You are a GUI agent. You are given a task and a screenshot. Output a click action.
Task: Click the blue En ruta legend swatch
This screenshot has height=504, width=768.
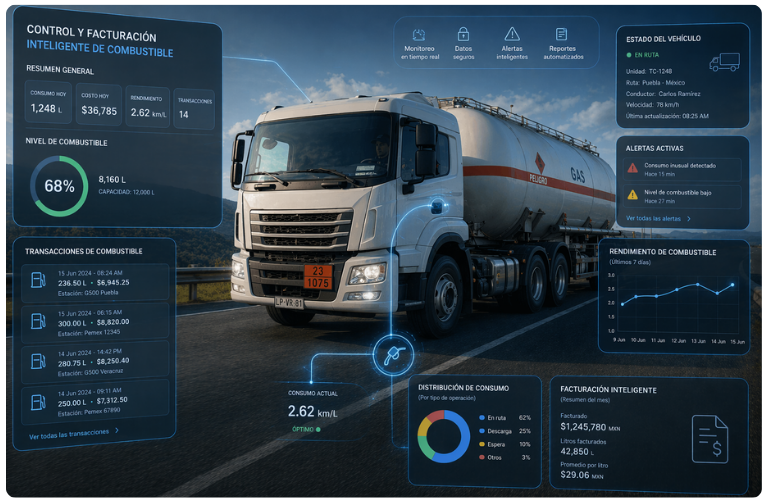[x=482, y=417]
